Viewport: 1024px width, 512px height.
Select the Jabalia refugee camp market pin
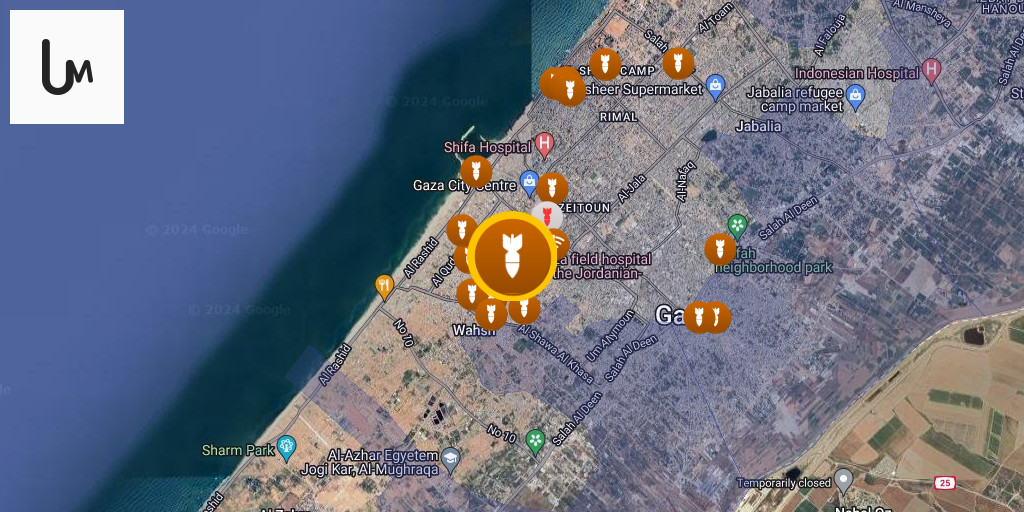[x=855, y=97]
